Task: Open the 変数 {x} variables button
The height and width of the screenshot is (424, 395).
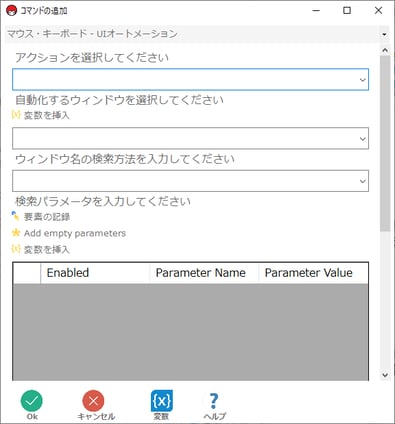Action: tap(162, 405)
